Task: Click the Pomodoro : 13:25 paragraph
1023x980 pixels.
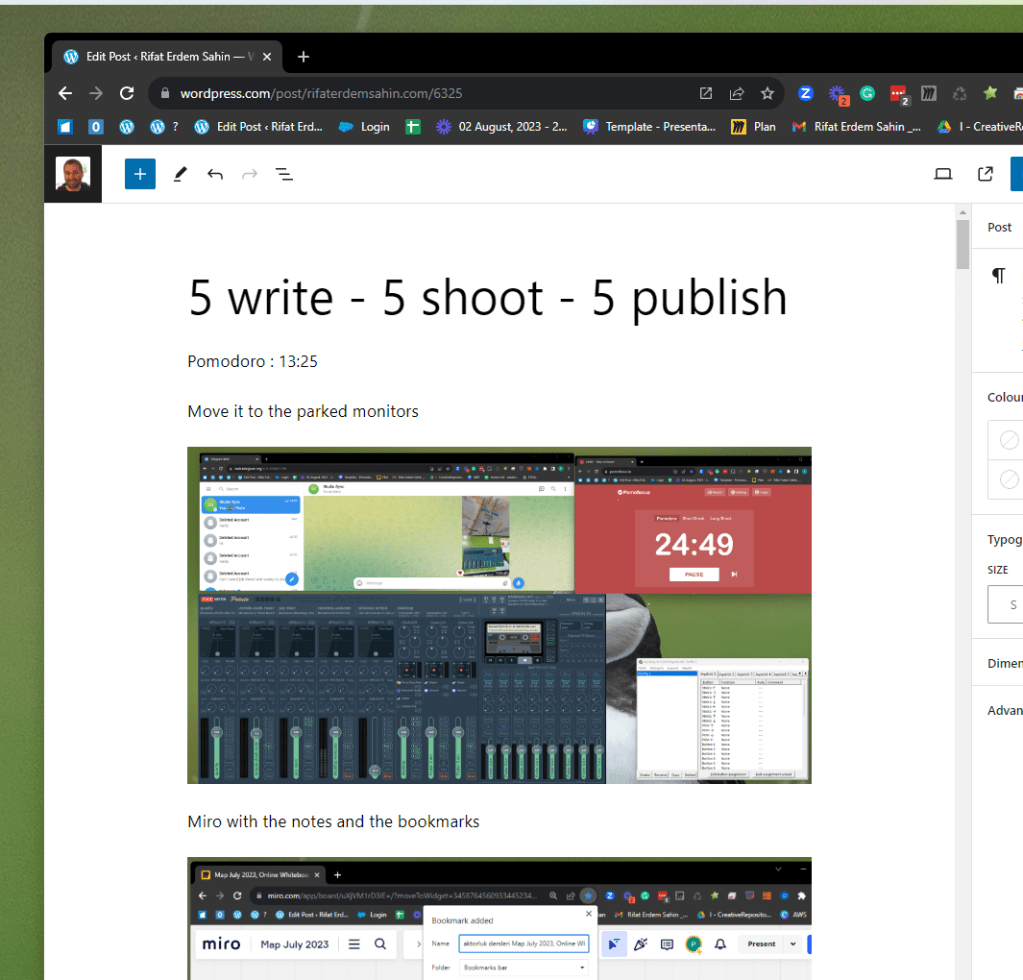Action: pyautogui.click(x=252, y=361)
